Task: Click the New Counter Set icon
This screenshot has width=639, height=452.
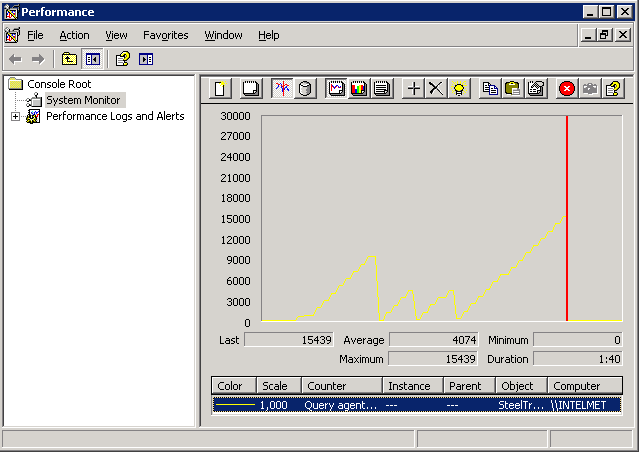Action: point(221,88)
